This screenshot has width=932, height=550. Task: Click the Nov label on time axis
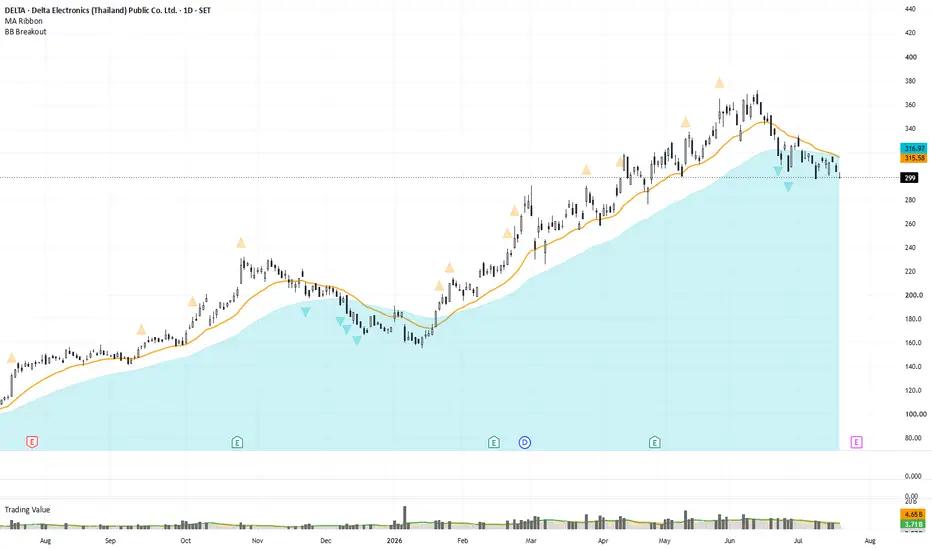257,540
